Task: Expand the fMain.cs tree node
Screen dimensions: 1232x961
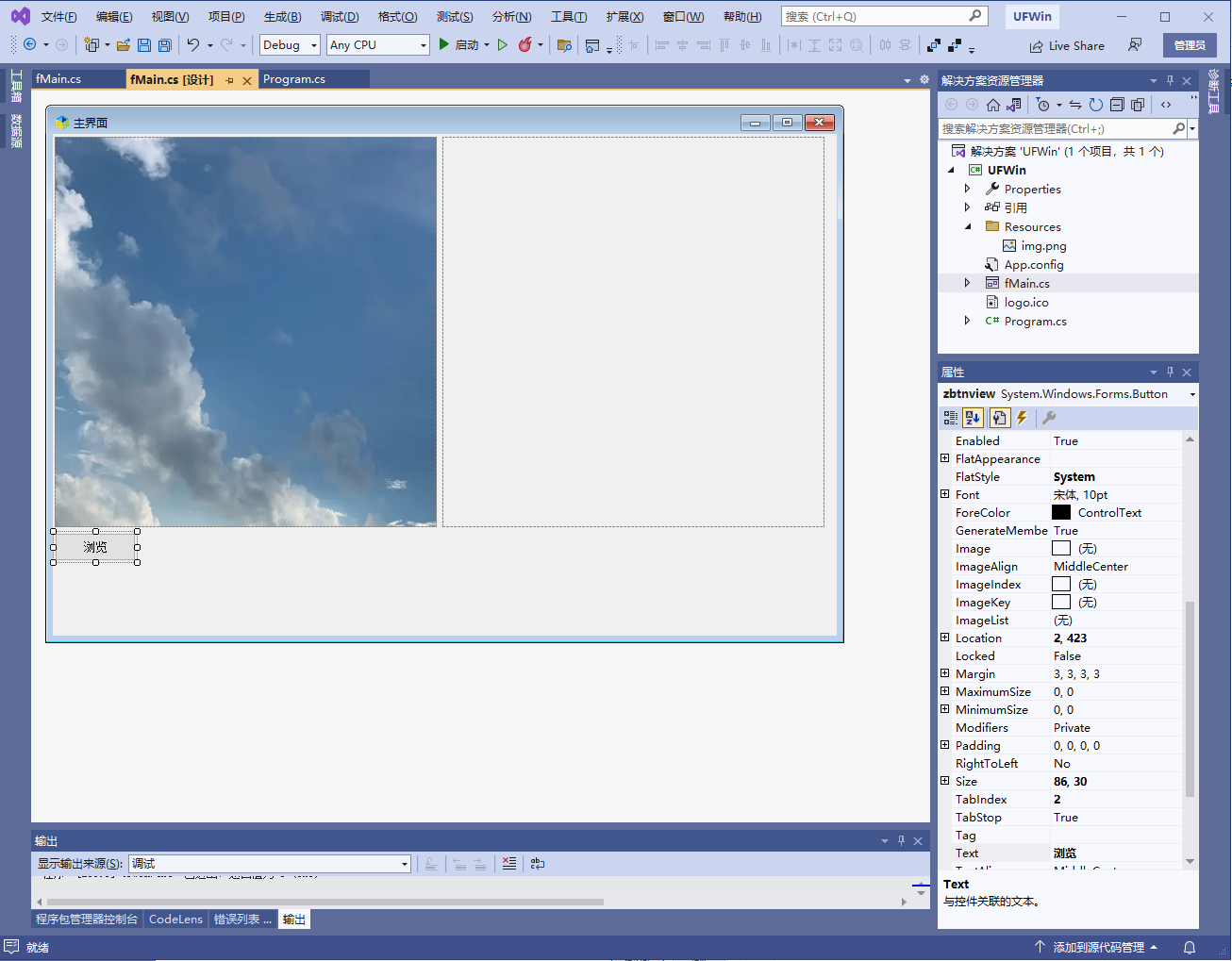Action: pos(967,283)
